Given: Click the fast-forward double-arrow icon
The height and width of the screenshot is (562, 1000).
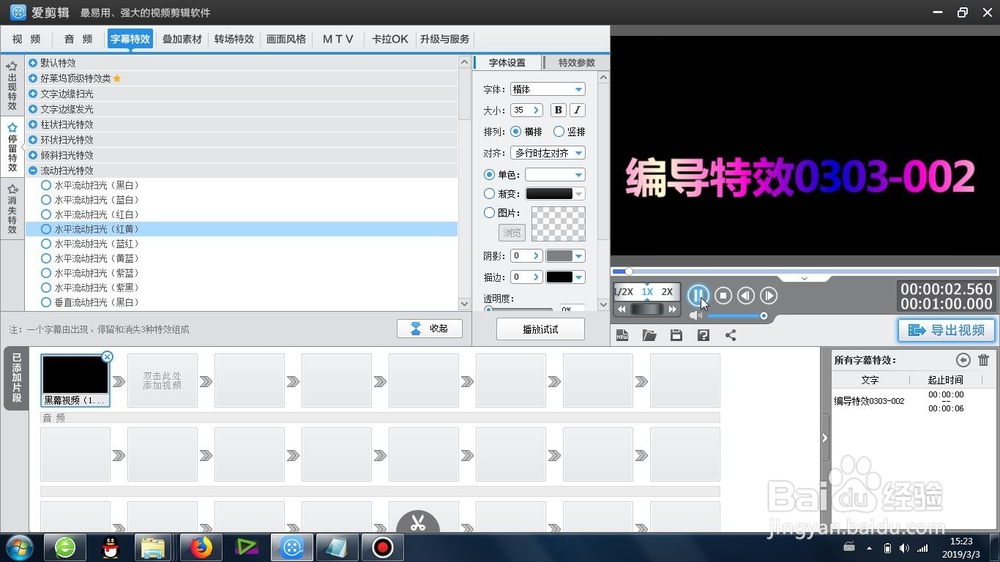Looking at the screenshot, I should click(672, 309).
